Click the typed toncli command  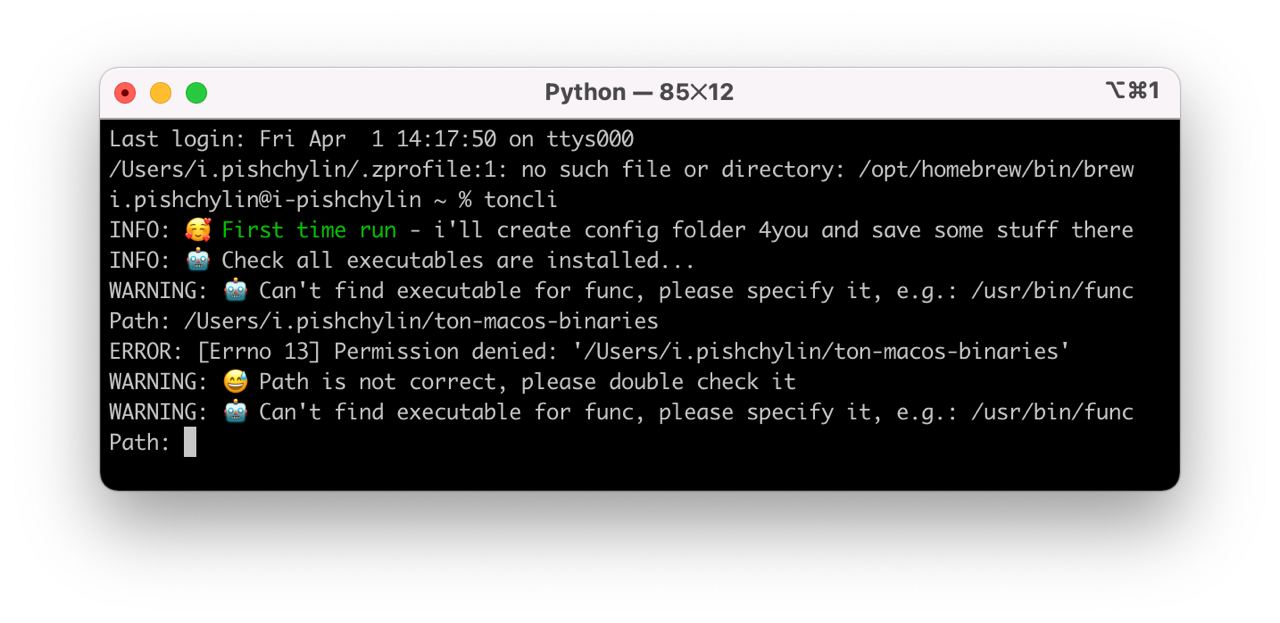coord(521,199)
